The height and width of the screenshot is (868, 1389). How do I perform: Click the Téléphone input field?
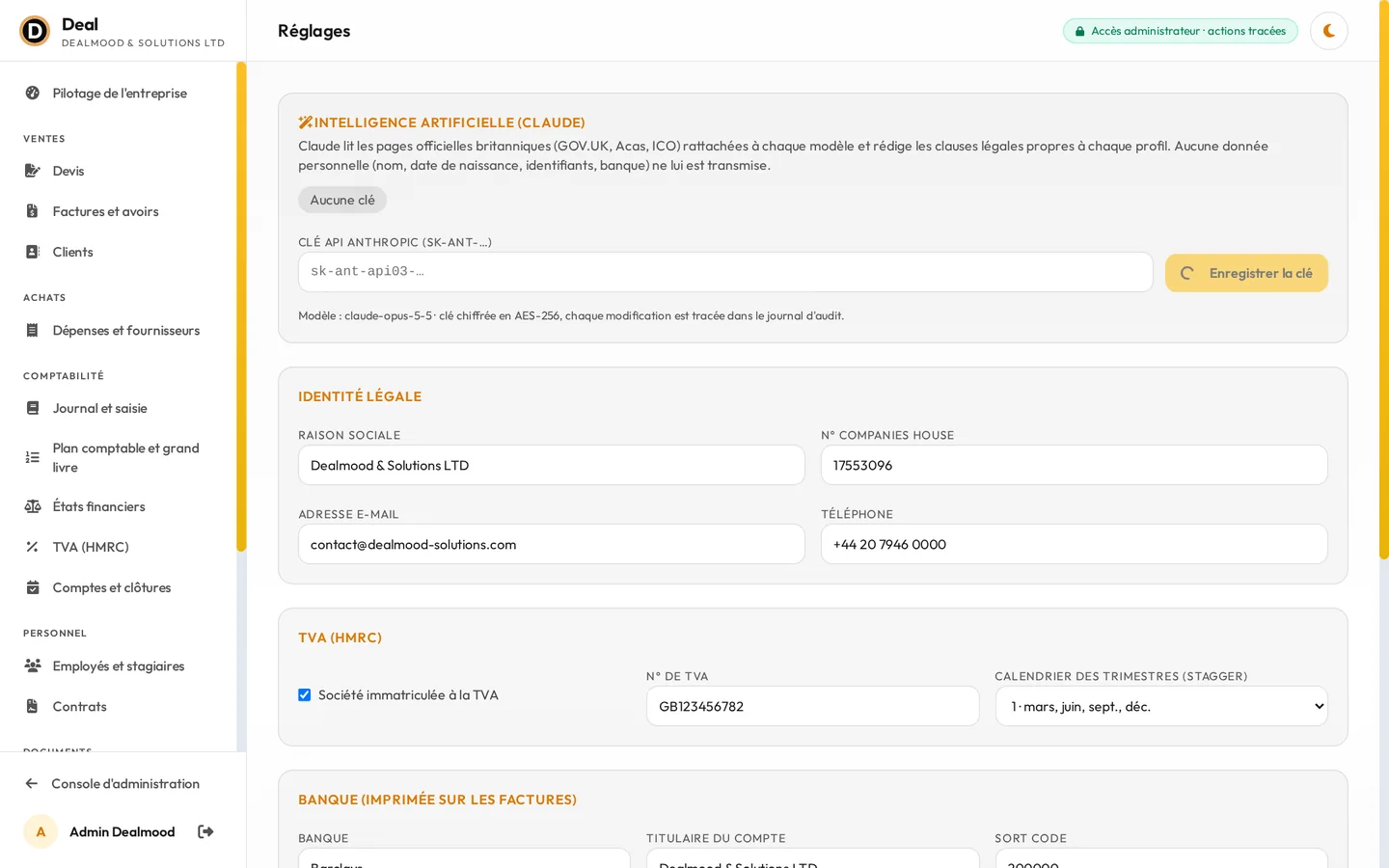pyautogui.click(x=1075, y=544)
